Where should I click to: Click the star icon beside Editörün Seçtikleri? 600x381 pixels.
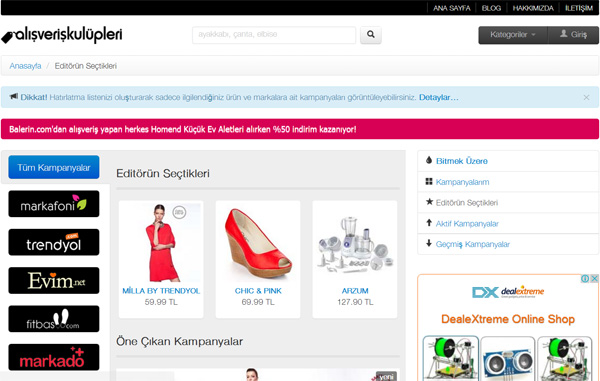tap(429, 202)
